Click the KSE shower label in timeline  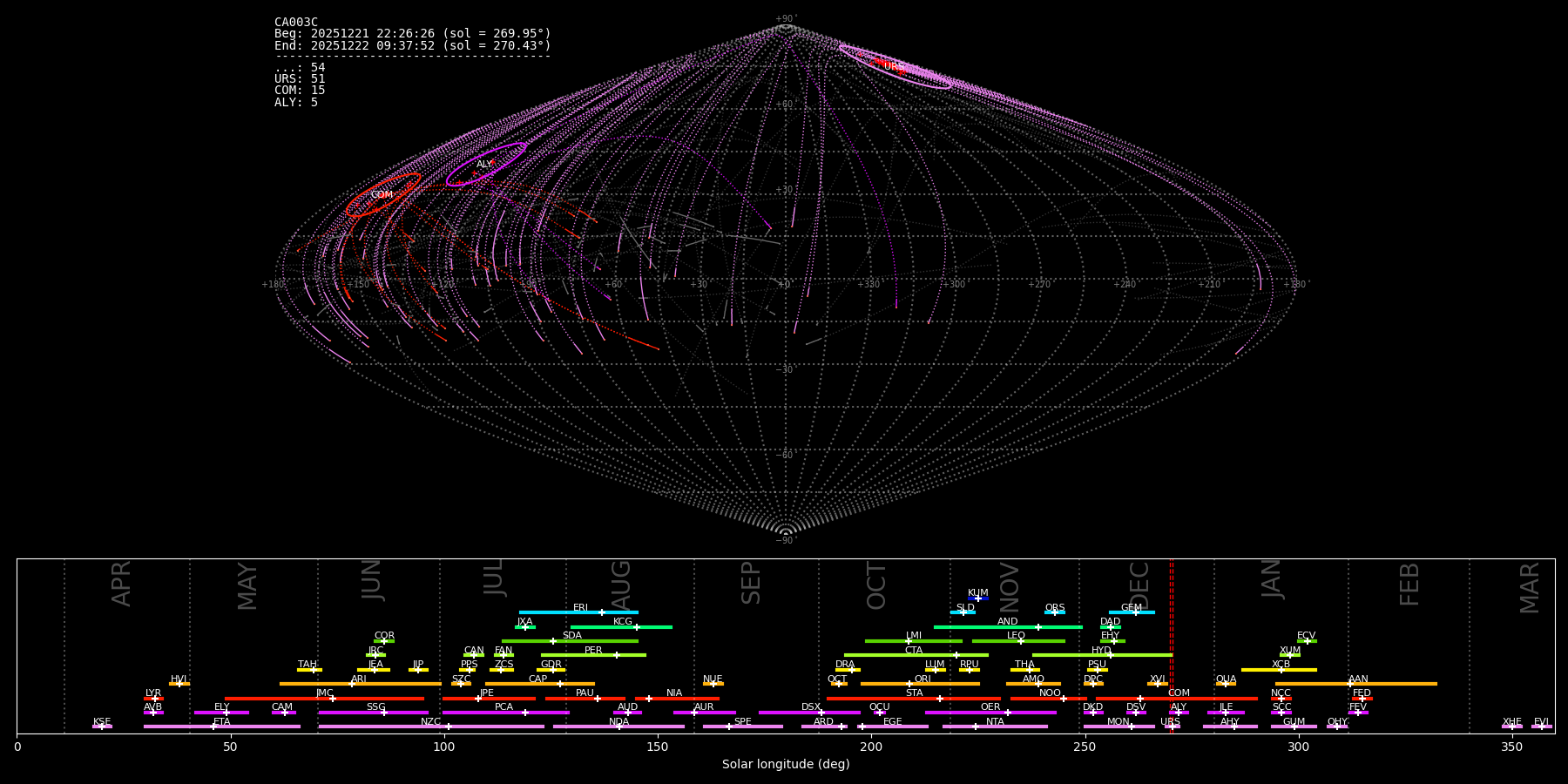(x=103, y=722)
